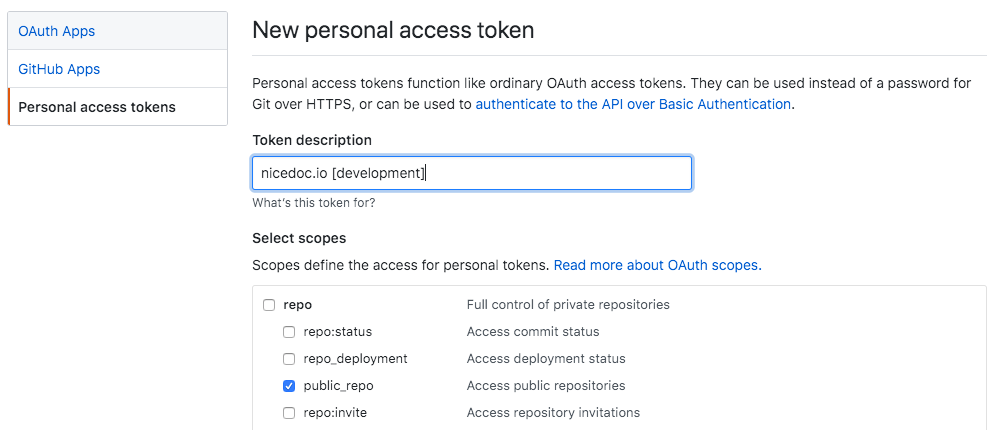The image size is (994, 430).
Task: Click the Select scopes heading
Action: point(299,238)
